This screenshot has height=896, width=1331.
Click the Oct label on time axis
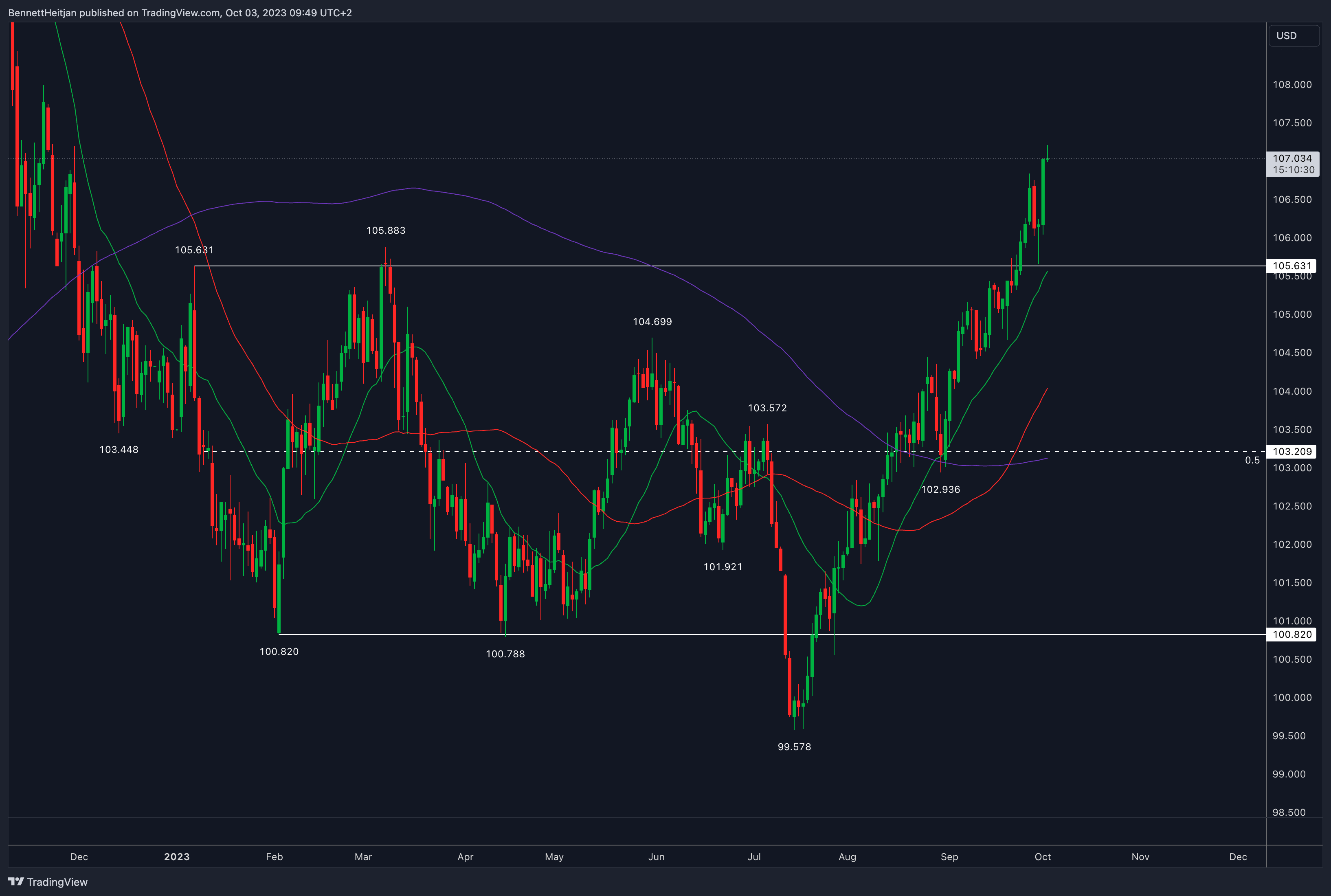1042,856
